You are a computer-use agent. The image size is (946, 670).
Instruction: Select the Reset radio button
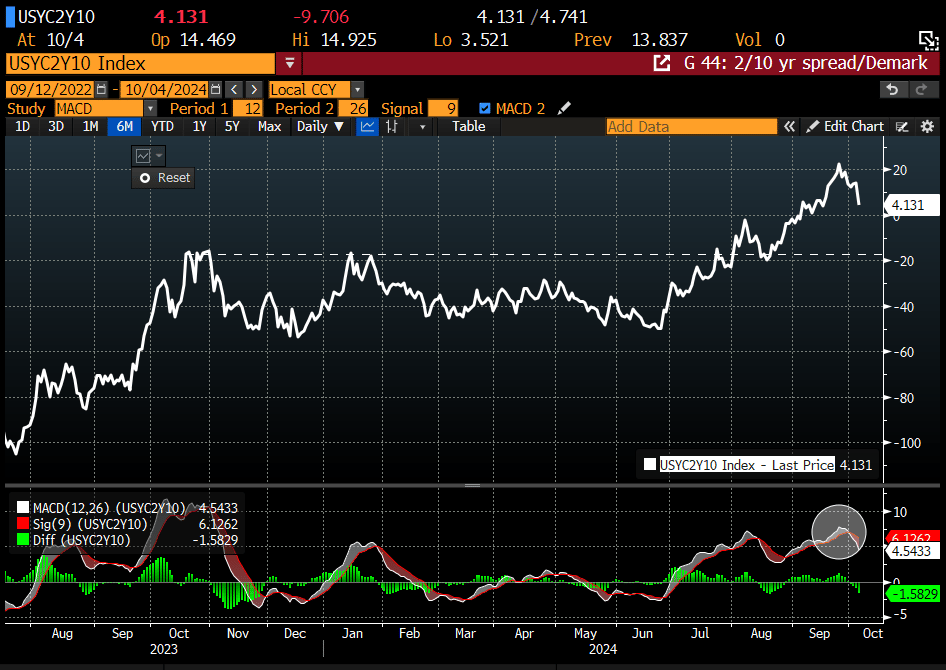click(x=145, y=178)
